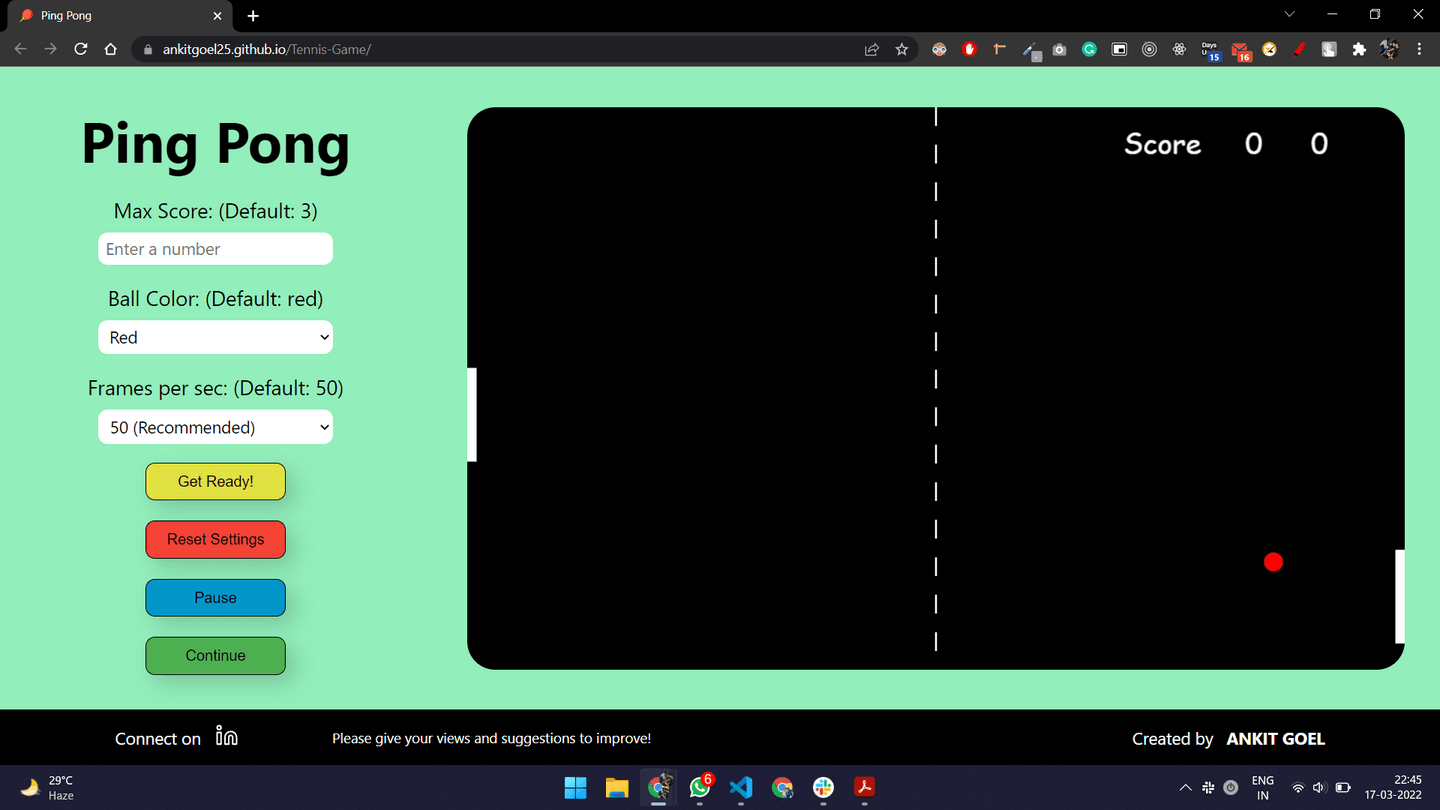This screenshot has height=810, width=1440.
Task: Click the Reset Settings button
Action: (215, 539)
